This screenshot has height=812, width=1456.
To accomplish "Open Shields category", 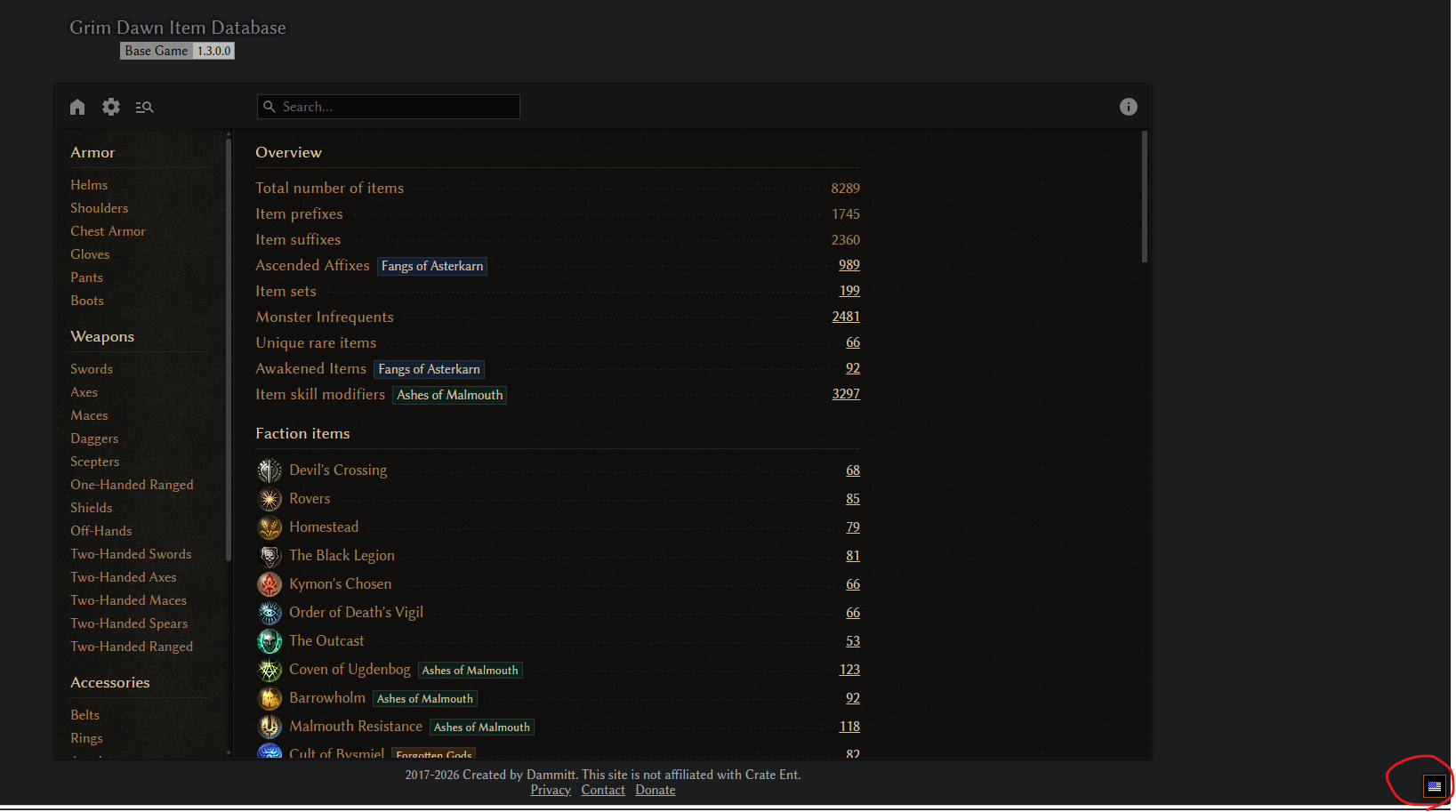I will click(x=92, y=508).
